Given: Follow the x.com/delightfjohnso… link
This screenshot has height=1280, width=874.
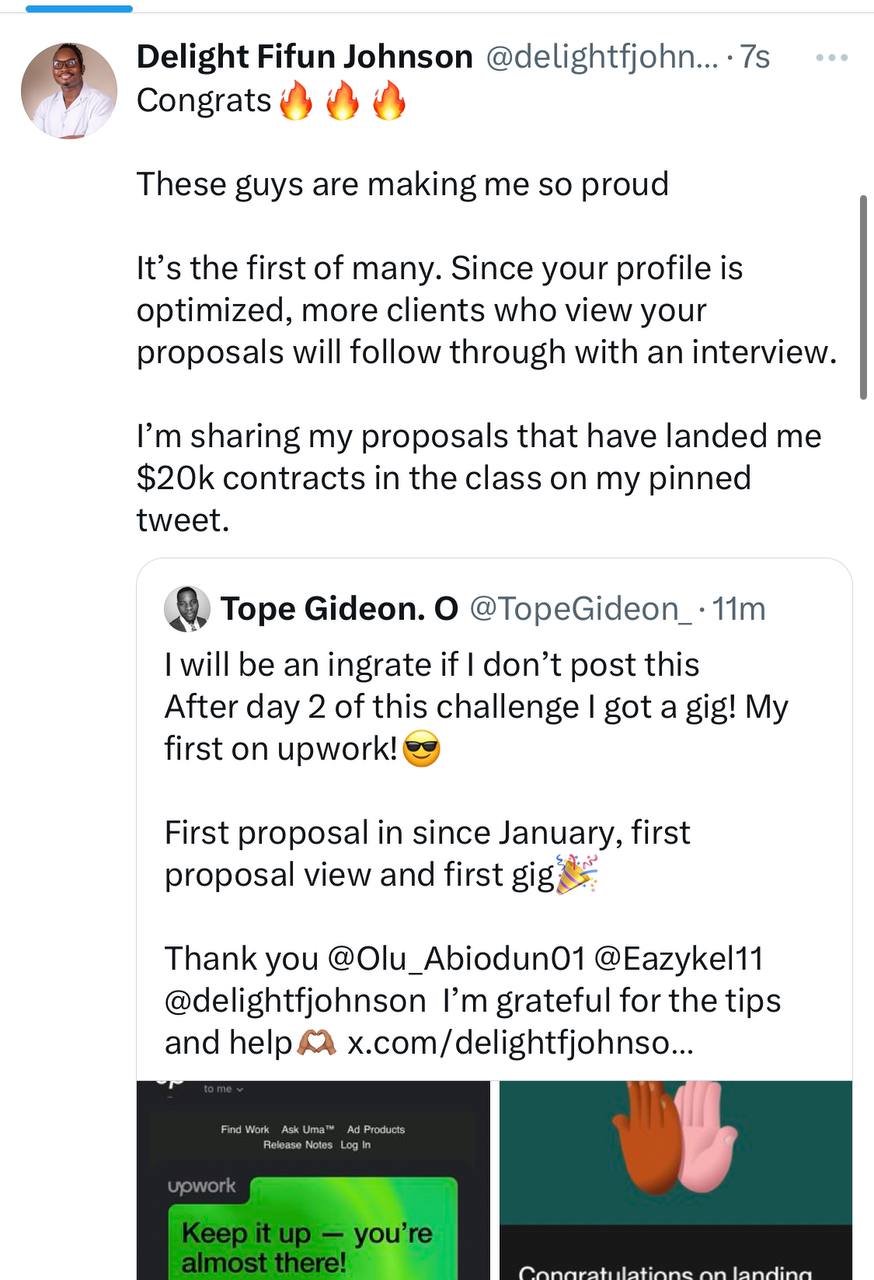Looking at the screenshot, I should point(518,1042).
